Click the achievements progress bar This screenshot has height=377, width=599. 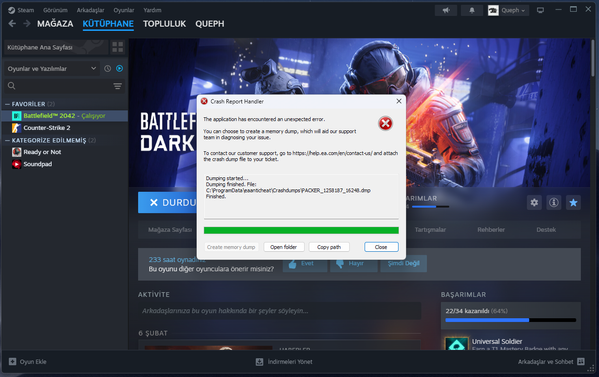510,320
